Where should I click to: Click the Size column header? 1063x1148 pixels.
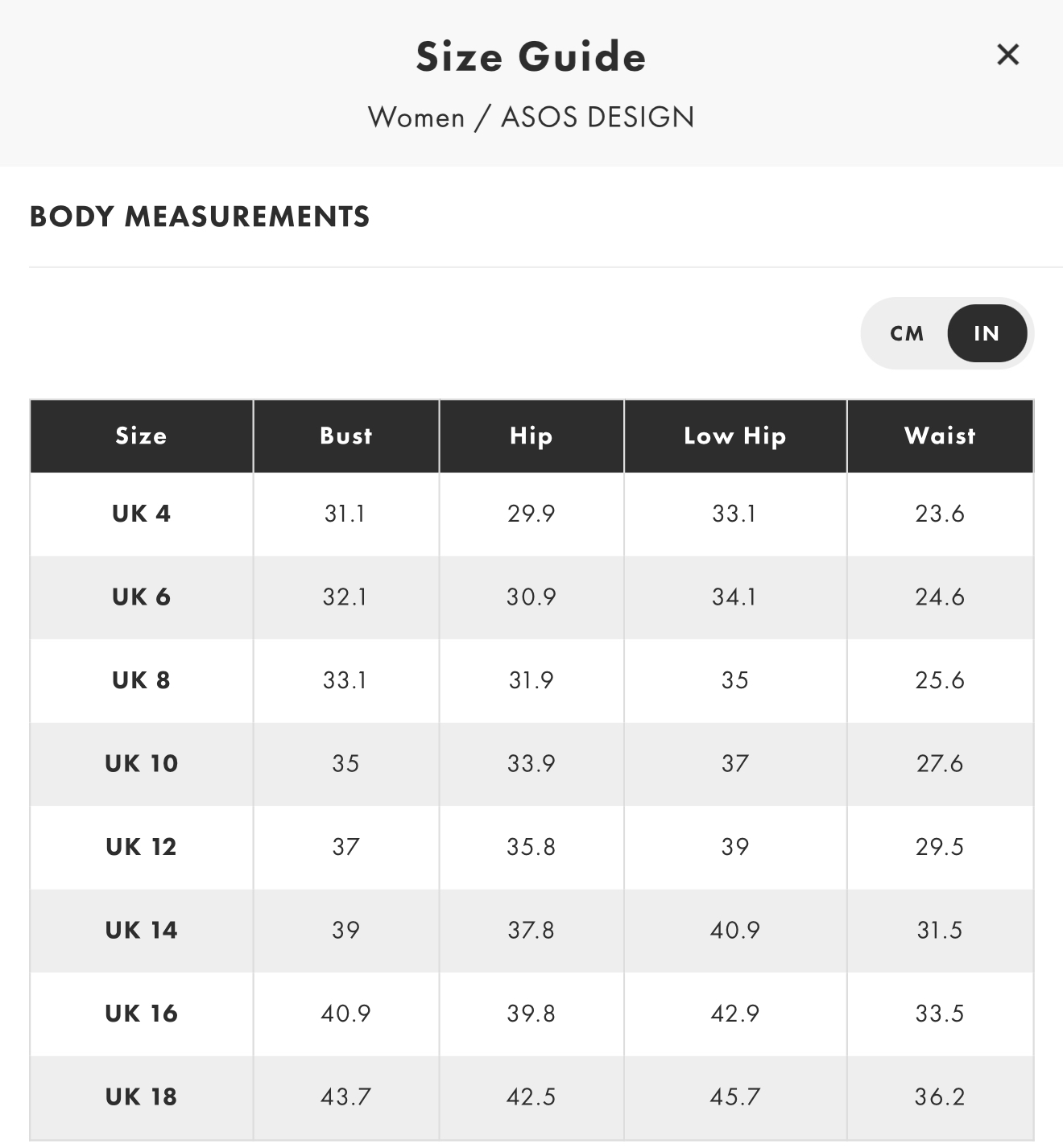(141, 436)
